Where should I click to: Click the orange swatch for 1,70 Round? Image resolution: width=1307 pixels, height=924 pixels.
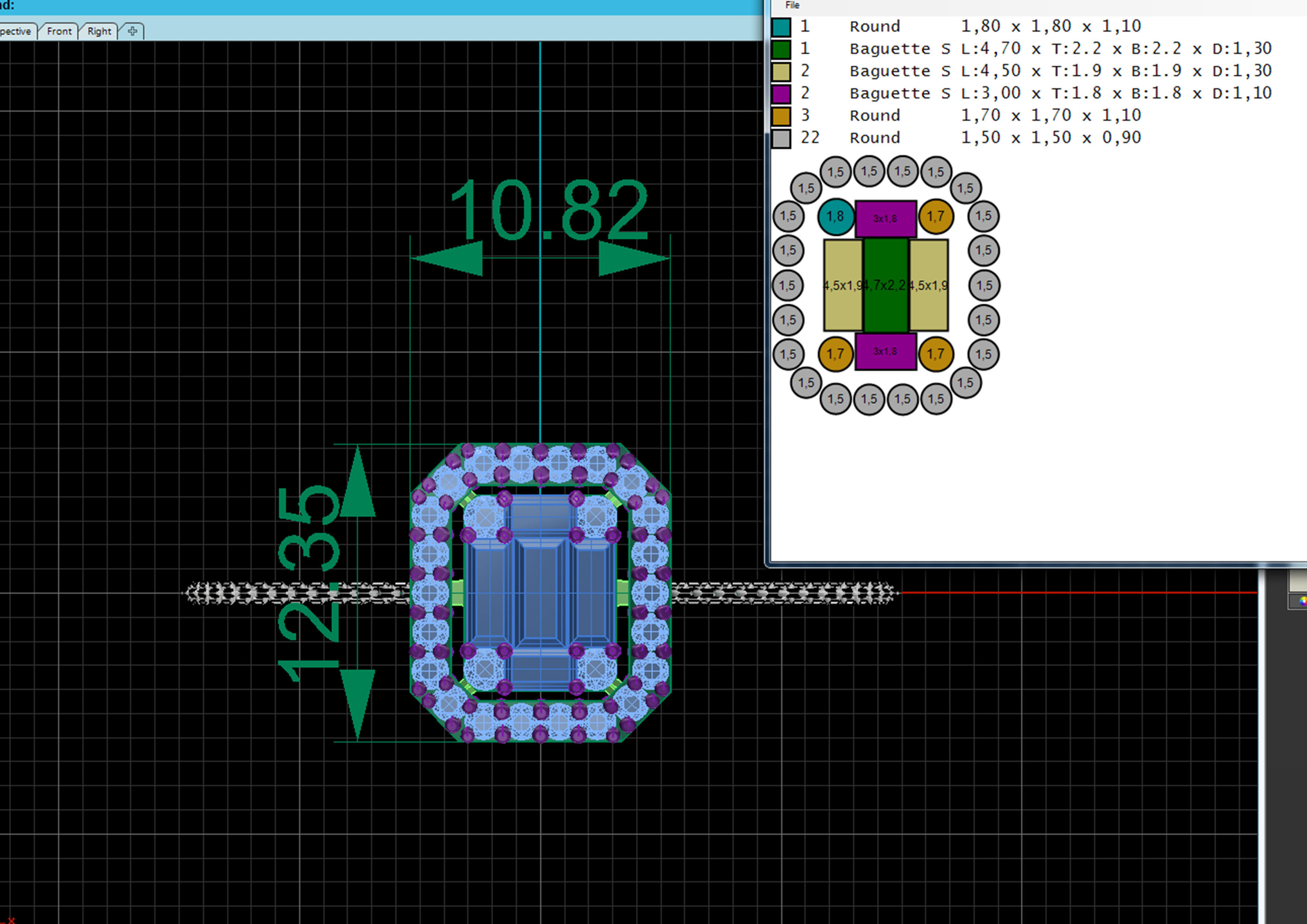point(781,115)
